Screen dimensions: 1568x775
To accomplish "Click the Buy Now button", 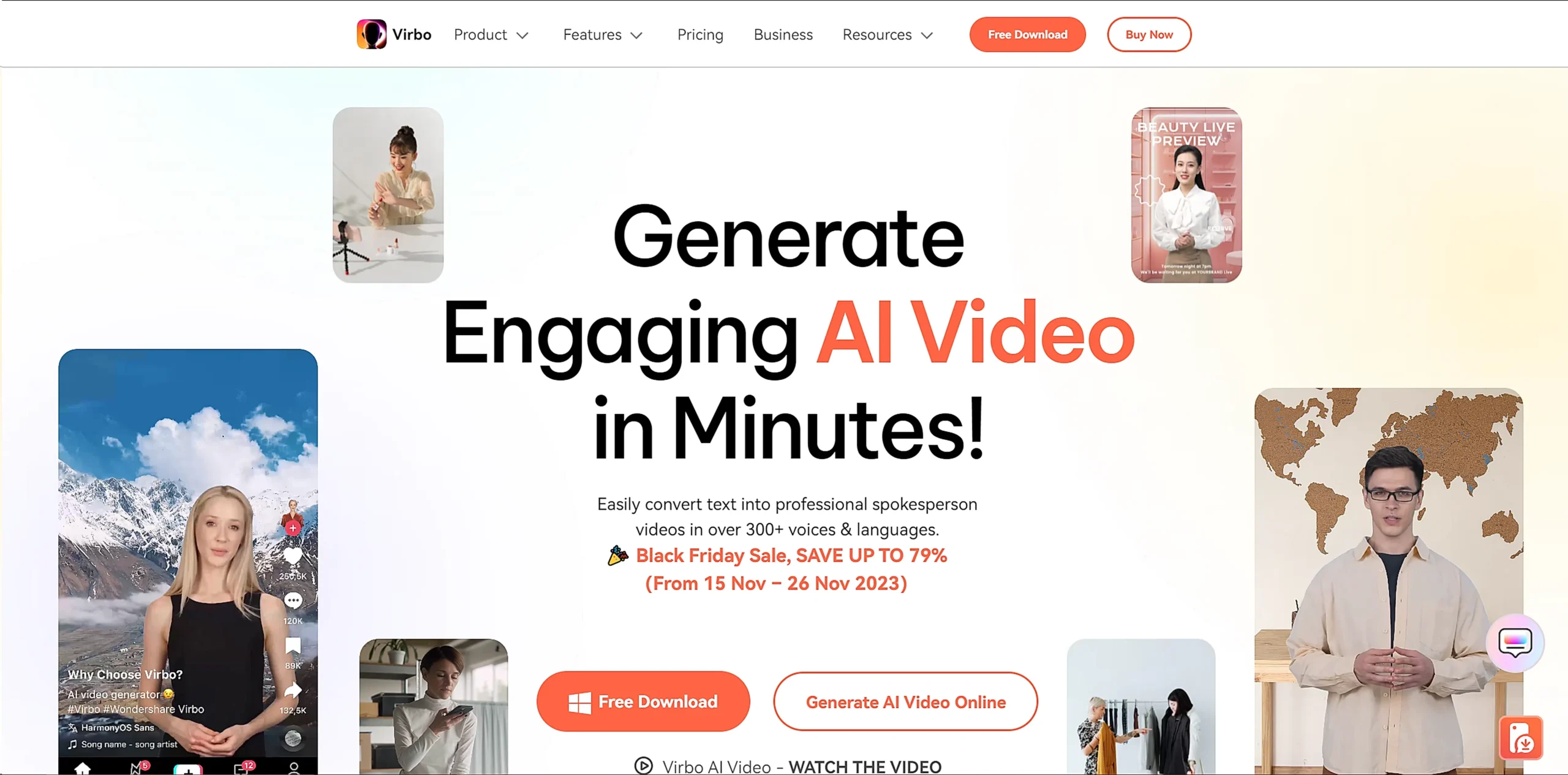I will point(1149,34).
